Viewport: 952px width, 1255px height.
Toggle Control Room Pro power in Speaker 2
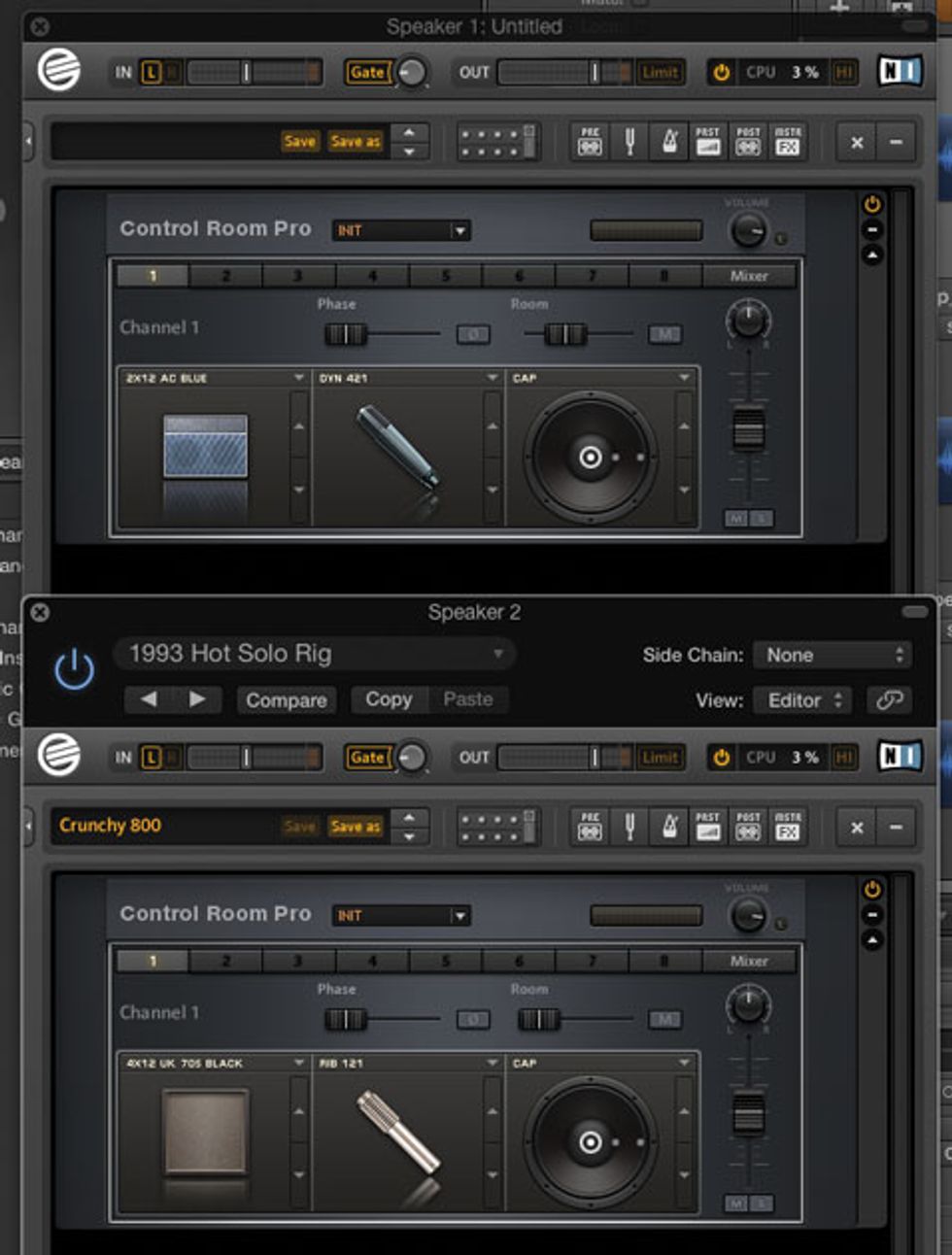tap(871, 889)
